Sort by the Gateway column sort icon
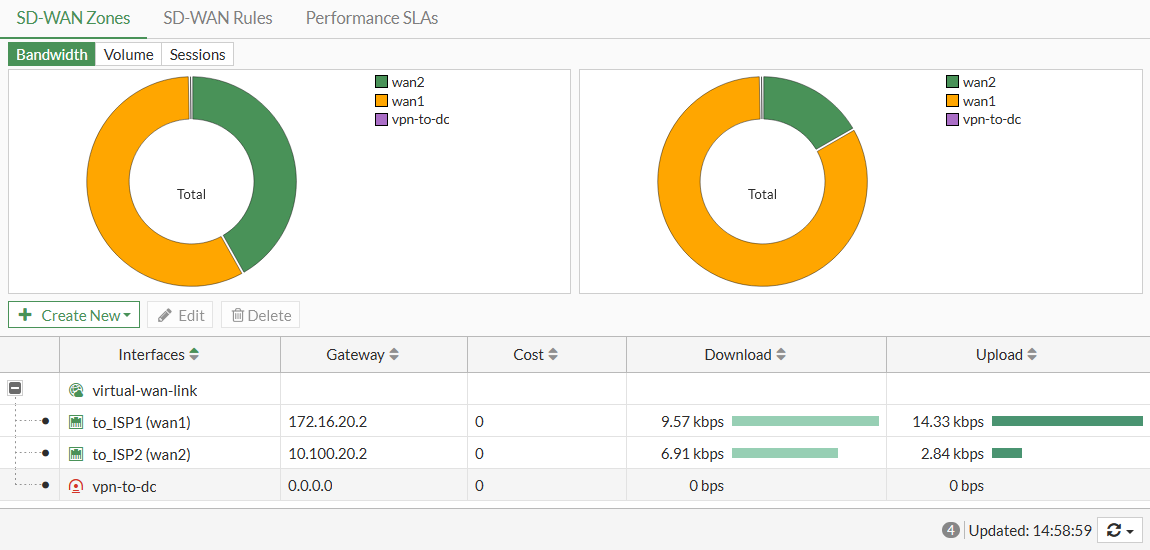The height and width of the screenshot is (550, 1150). tap(394, 355)
